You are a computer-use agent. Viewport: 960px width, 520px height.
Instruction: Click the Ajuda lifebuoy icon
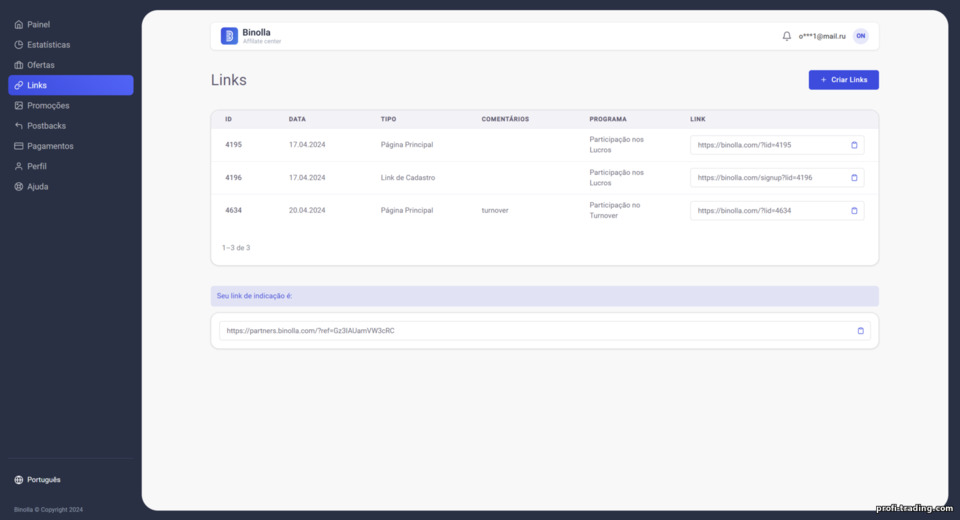pos(18,186)
